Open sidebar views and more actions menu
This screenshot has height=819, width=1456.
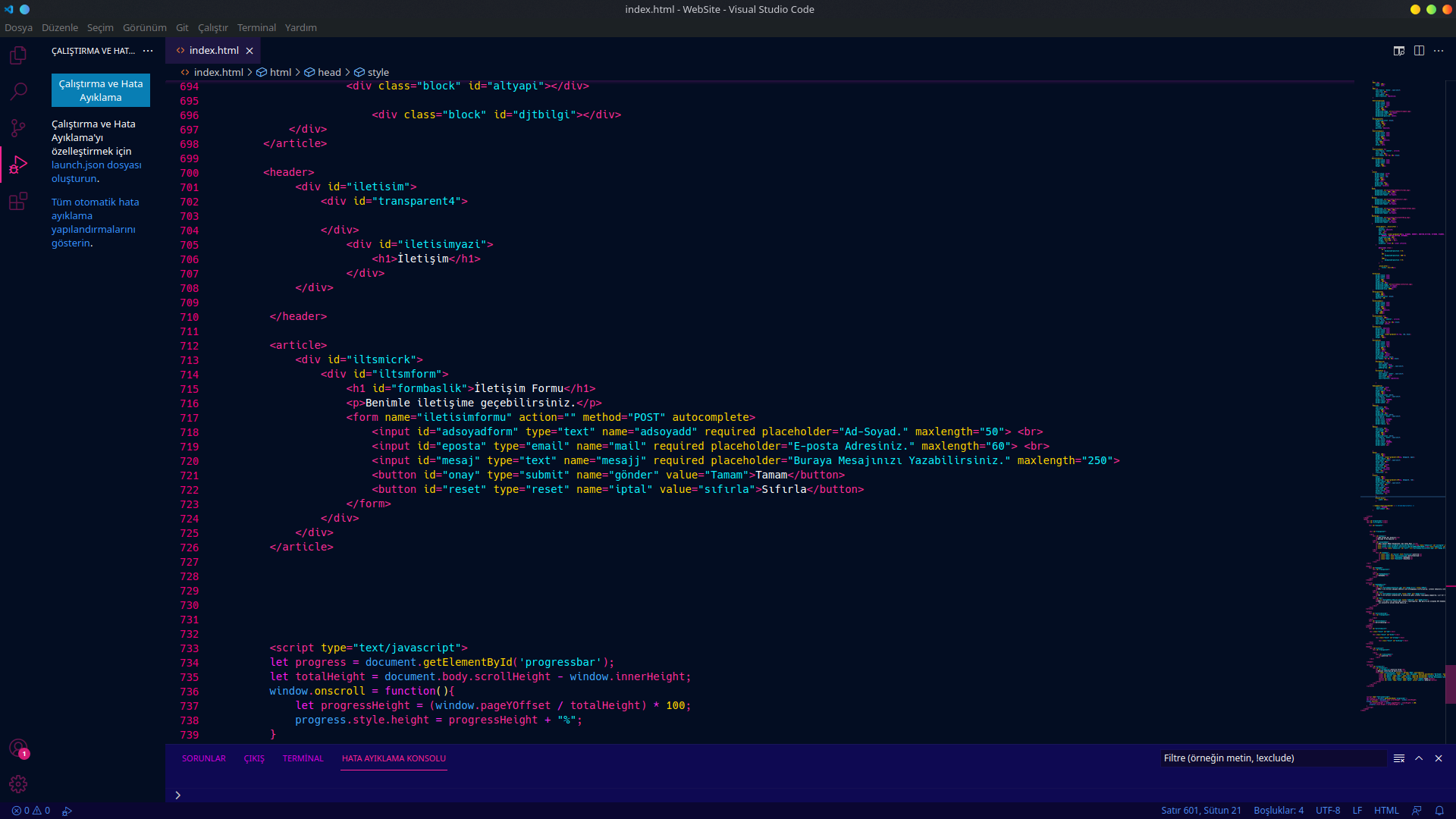[148, 51]
